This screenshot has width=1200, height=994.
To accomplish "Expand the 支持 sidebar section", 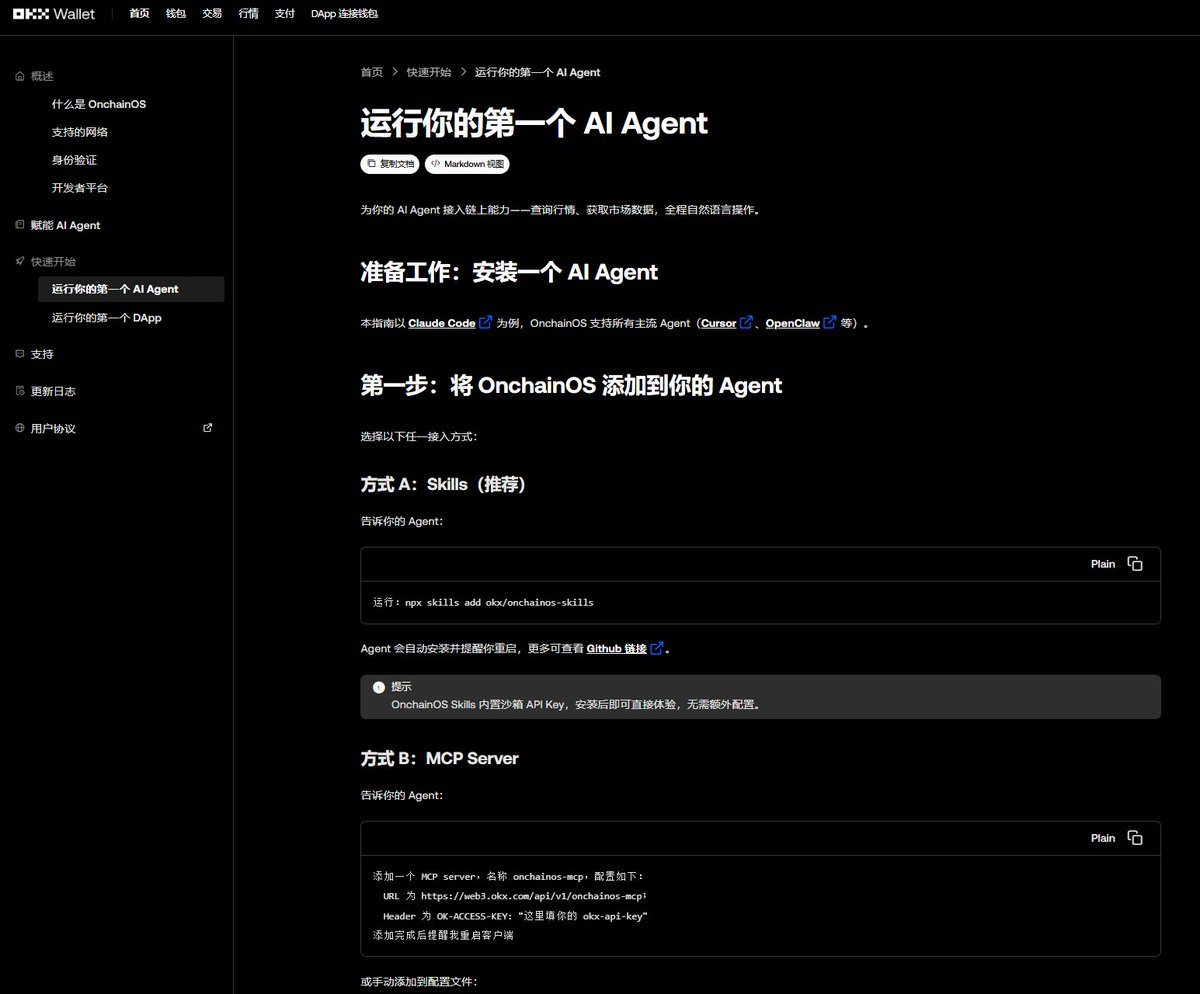I will pyautogui.click(x=42, y=354).
